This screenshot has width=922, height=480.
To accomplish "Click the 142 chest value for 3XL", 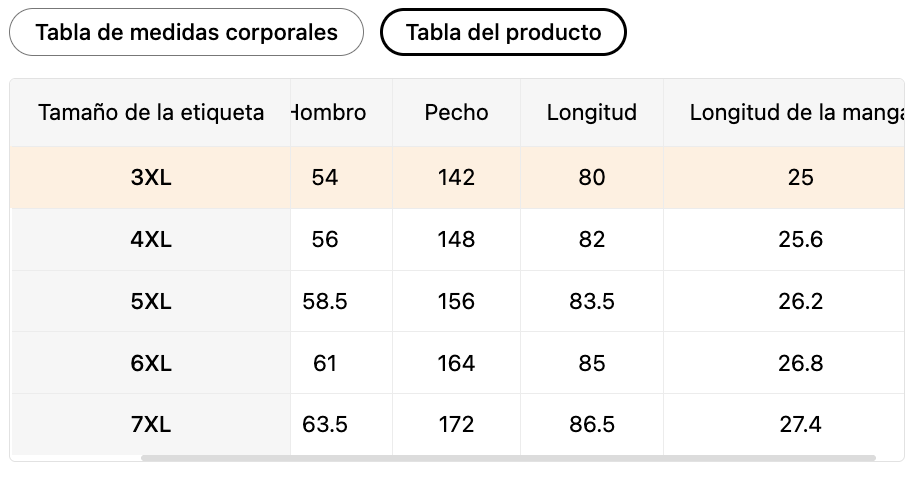I will (456, 178).
